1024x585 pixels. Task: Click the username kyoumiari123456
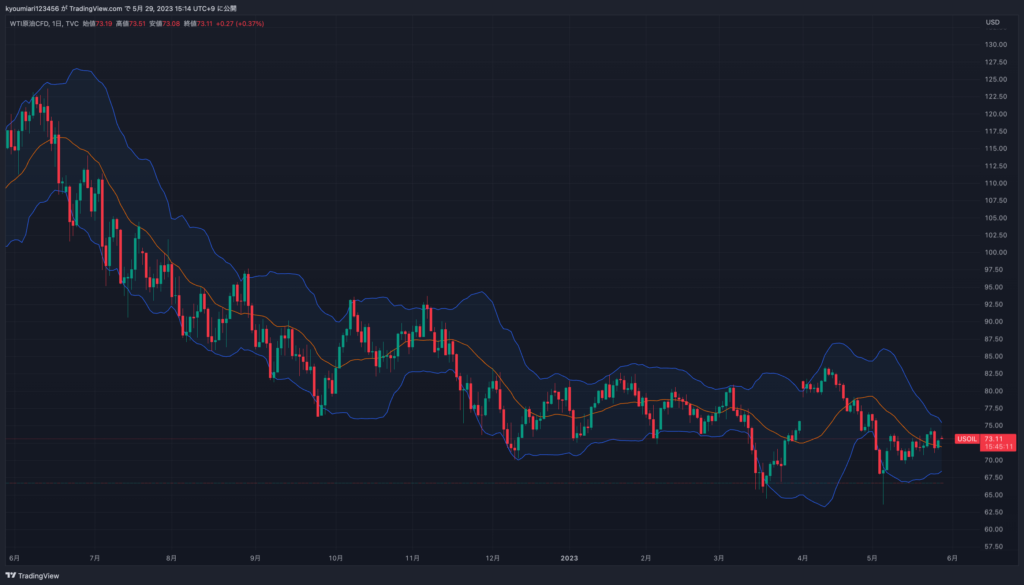click(x=32, y=8)
